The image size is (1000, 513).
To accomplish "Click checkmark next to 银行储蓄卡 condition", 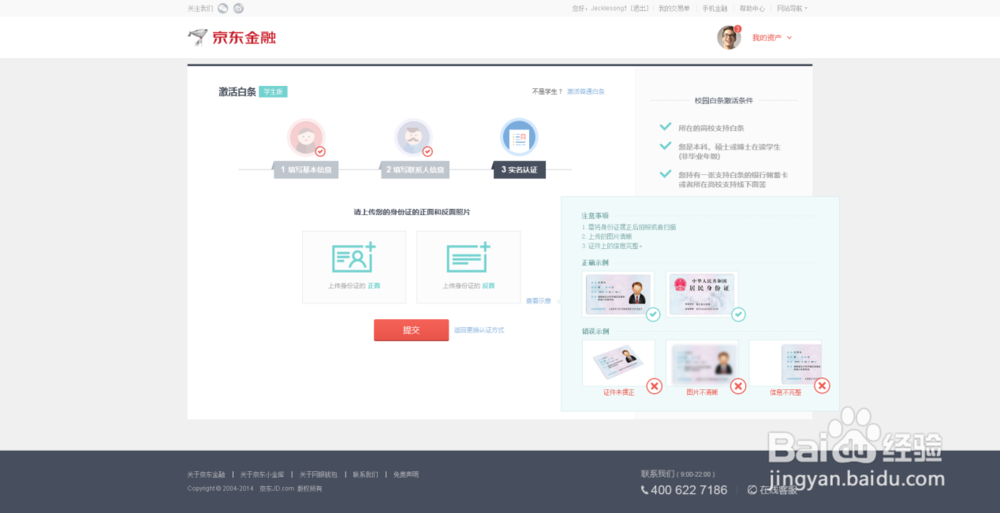I will (665, 174).
